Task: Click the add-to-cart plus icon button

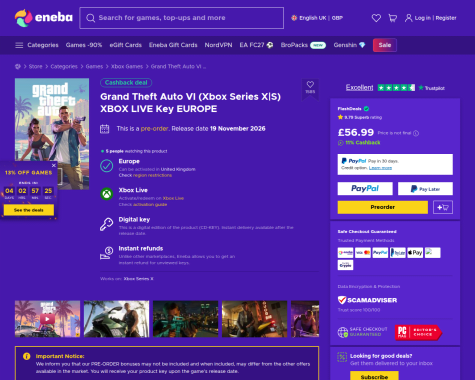Action: (x=443, y=207)
